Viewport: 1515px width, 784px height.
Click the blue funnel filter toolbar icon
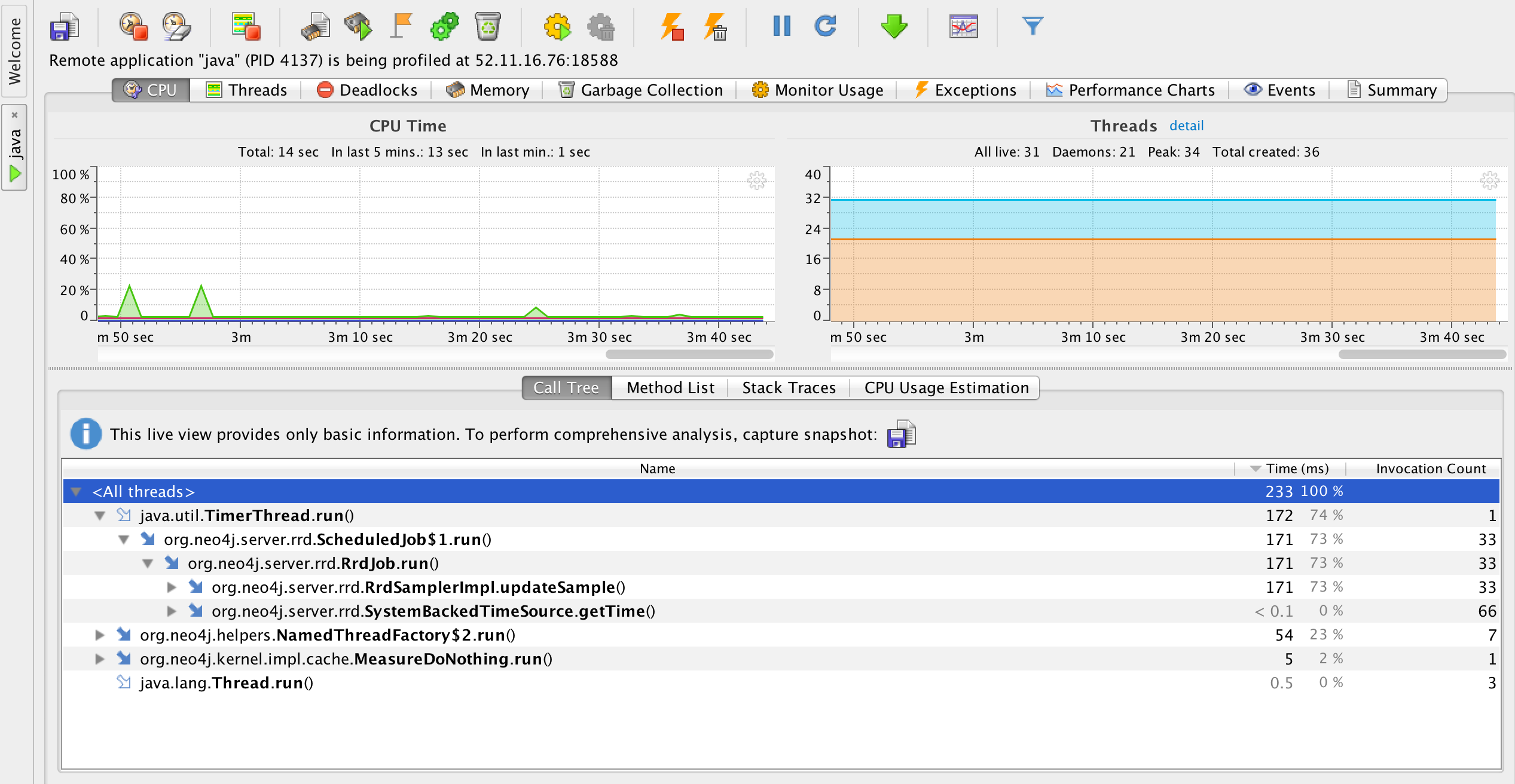(x=1033, y=26)
